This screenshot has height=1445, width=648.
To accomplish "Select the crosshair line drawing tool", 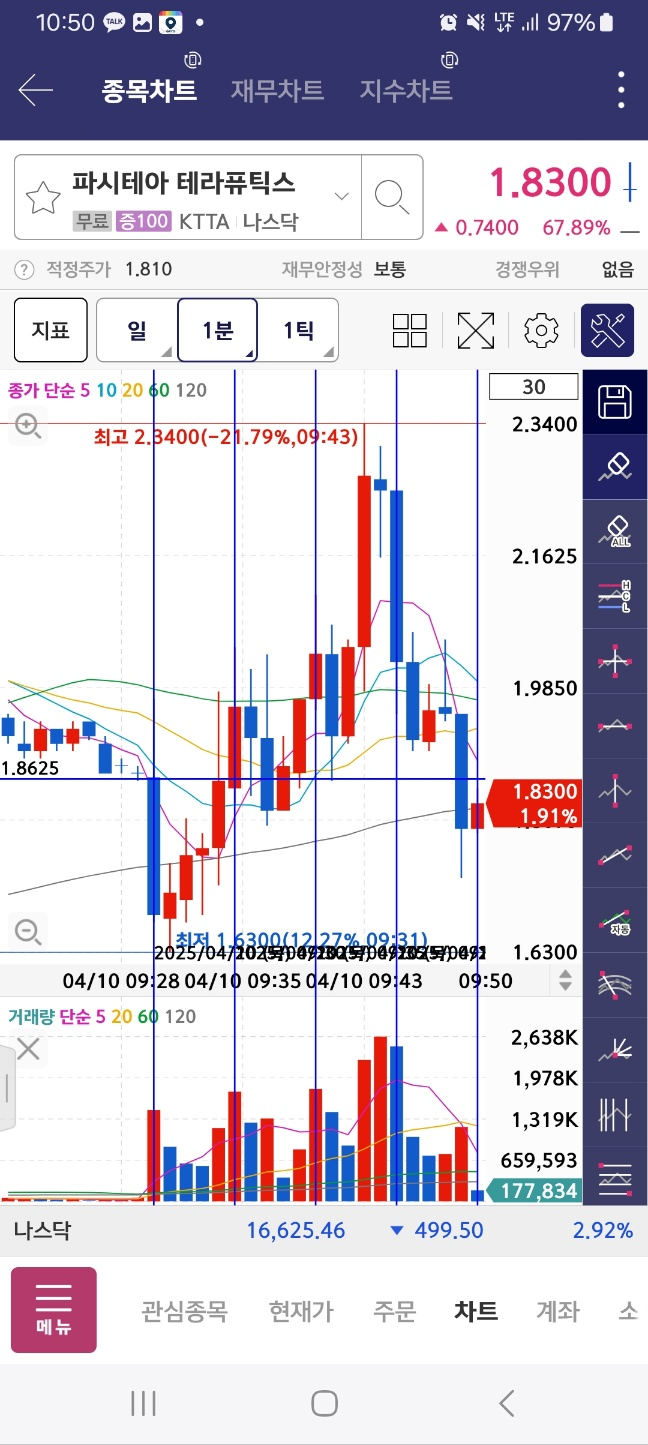I will [614, 662].
